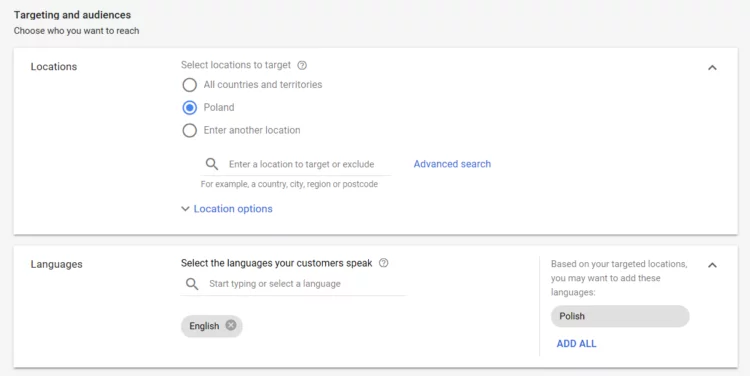Click the Languages section label
Image resolution: width=750 pixels, height=376 pixels.
(56, 264)
